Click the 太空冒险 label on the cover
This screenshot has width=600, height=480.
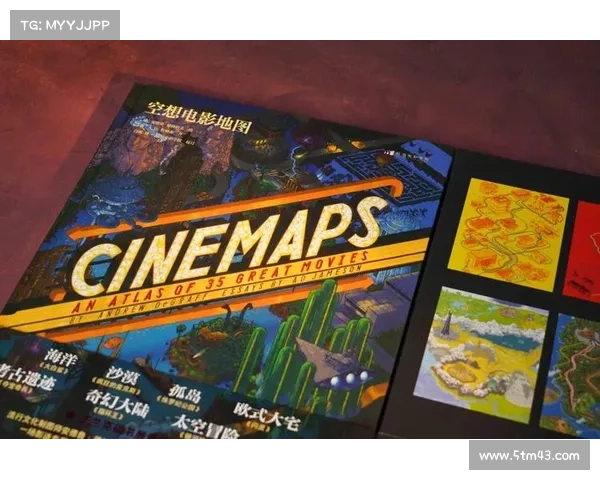tap(205, 427)
